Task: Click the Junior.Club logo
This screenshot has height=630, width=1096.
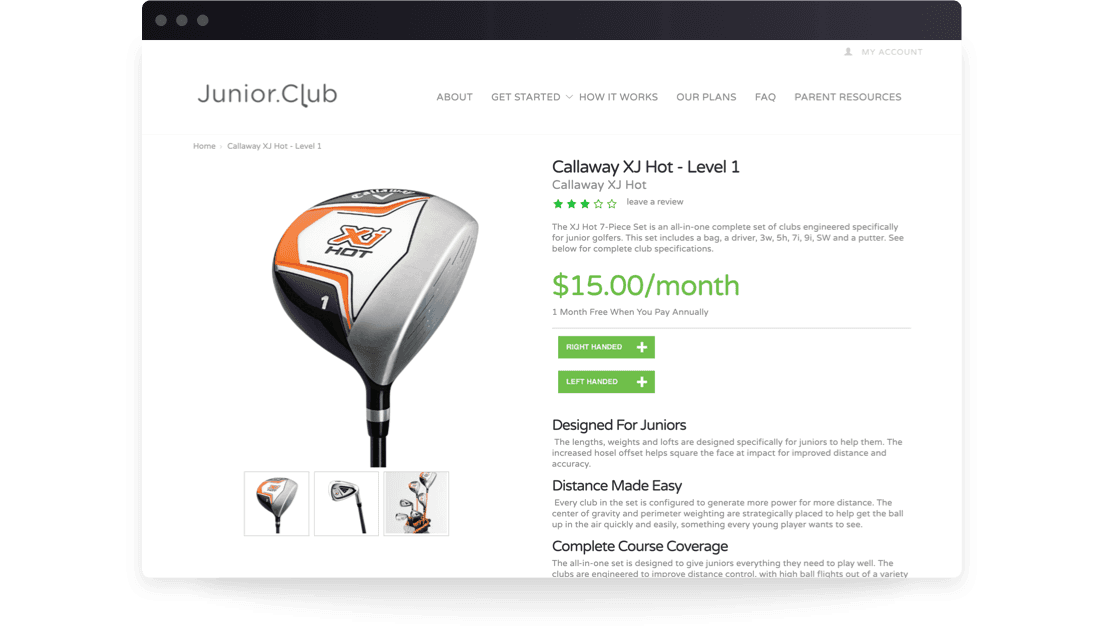Action: (267, 94)
